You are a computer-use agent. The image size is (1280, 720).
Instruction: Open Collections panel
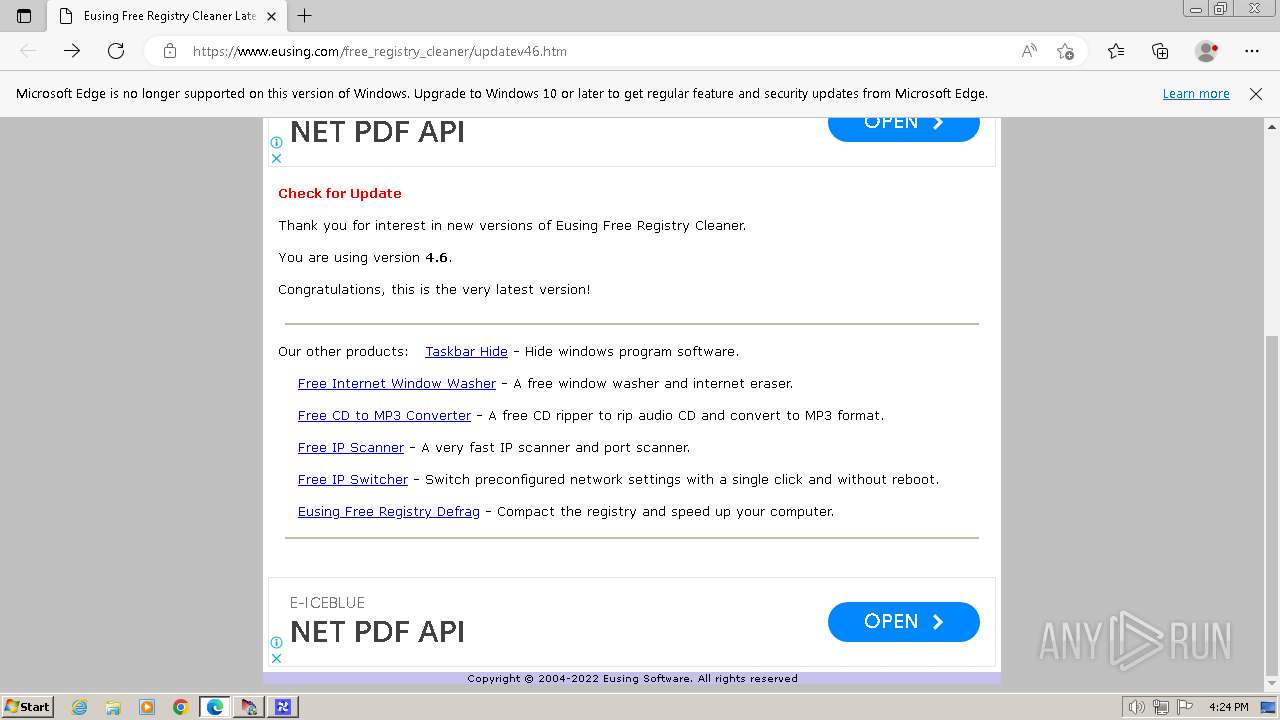click(x=1160, y=51)
